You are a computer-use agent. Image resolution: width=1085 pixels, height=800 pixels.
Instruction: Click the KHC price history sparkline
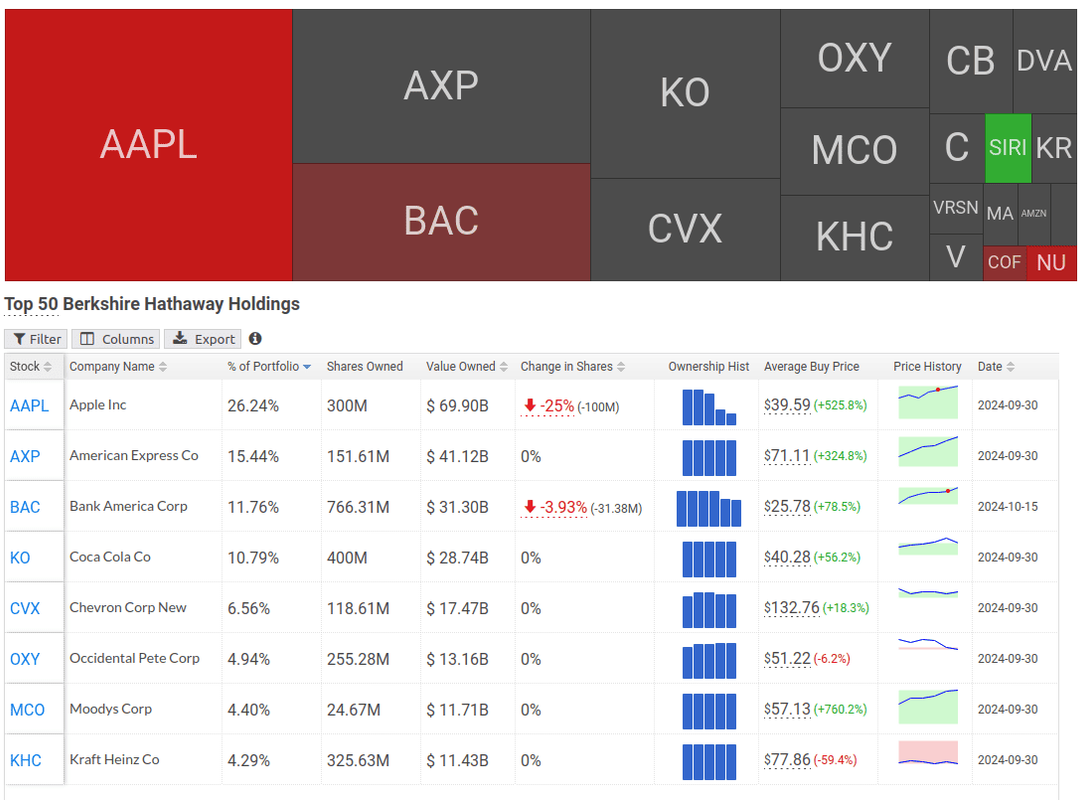(x=928, y=754)
